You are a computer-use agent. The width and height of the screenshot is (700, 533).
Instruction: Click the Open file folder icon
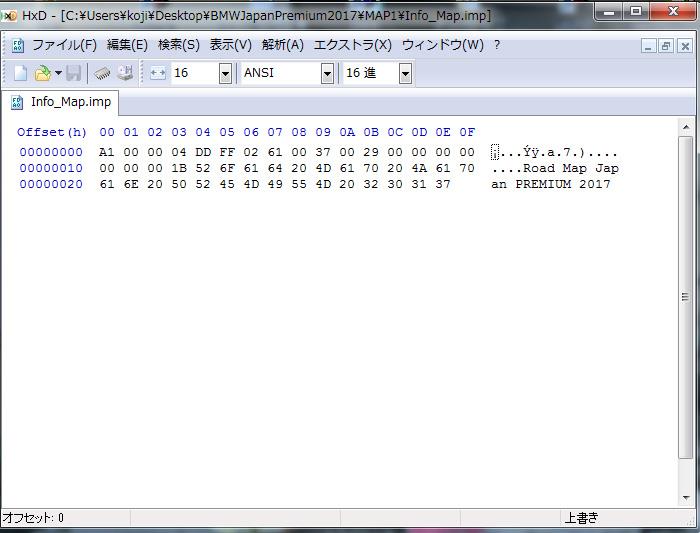tap(43, 73)
